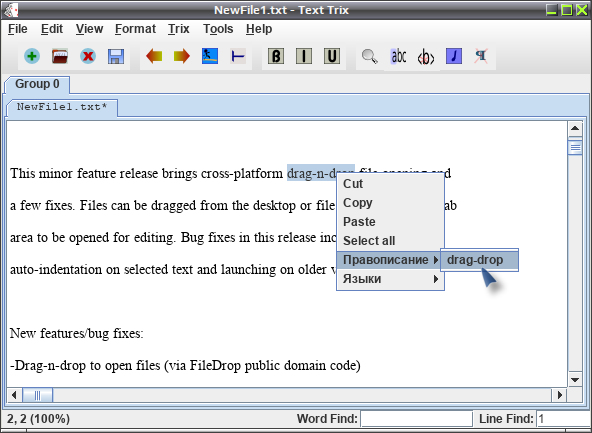Screen dimensions: 592x433
Task: Go back with the left arrow icon
Action: pyautogui.click(x=154, y=56)
